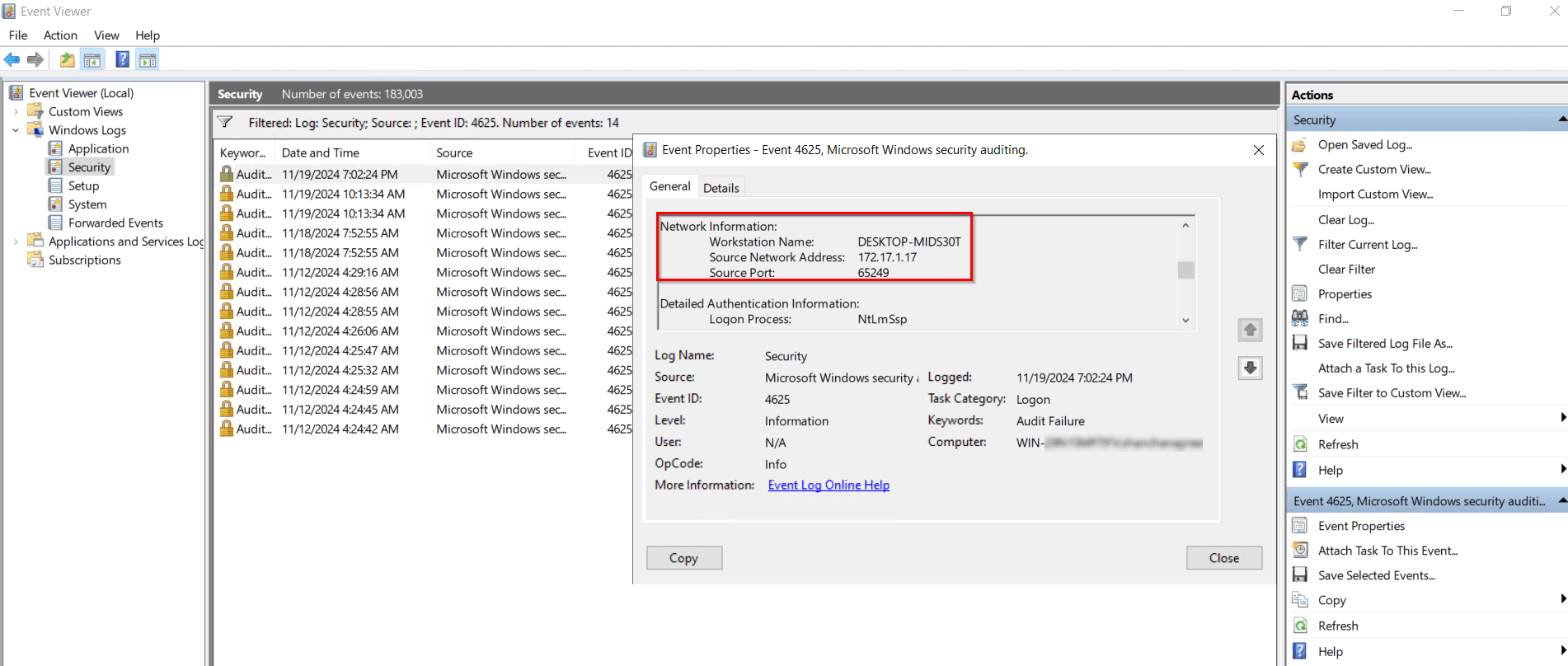Click the next event down arrow button
Screen dimensions: 1568x666
coord(1250,368)
